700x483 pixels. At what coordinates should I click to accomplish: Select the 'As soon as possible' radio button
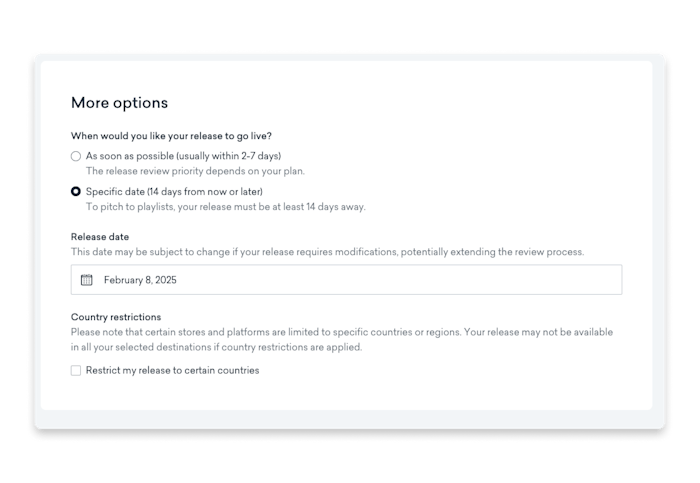pyautogui.click(x=76, y=156)
